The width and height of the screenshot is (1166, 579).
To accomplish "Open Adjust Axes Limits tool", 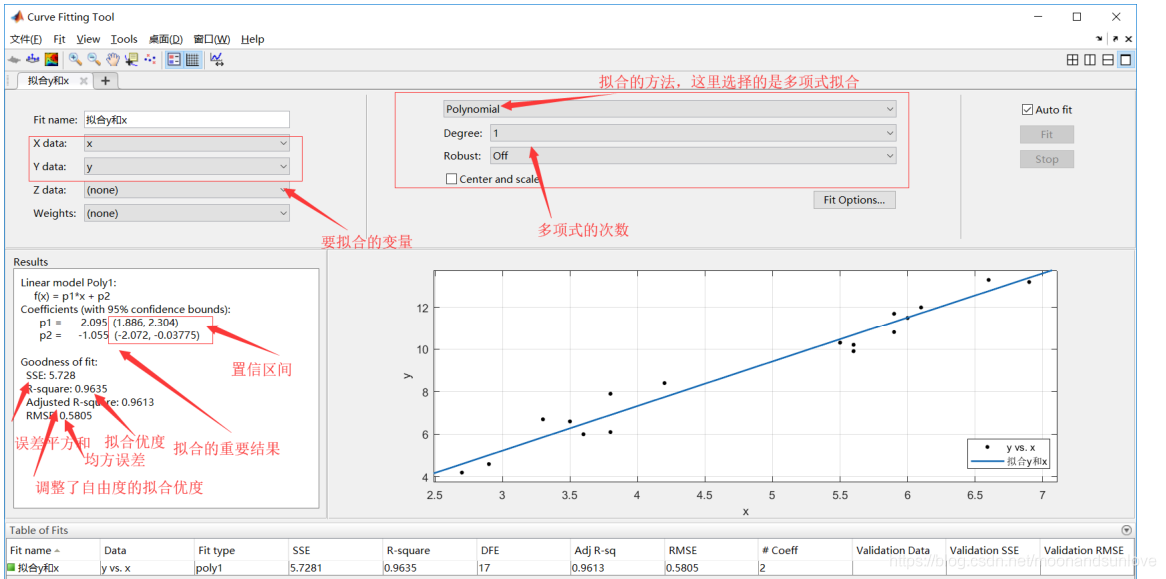I will click(x=216, y=59).
